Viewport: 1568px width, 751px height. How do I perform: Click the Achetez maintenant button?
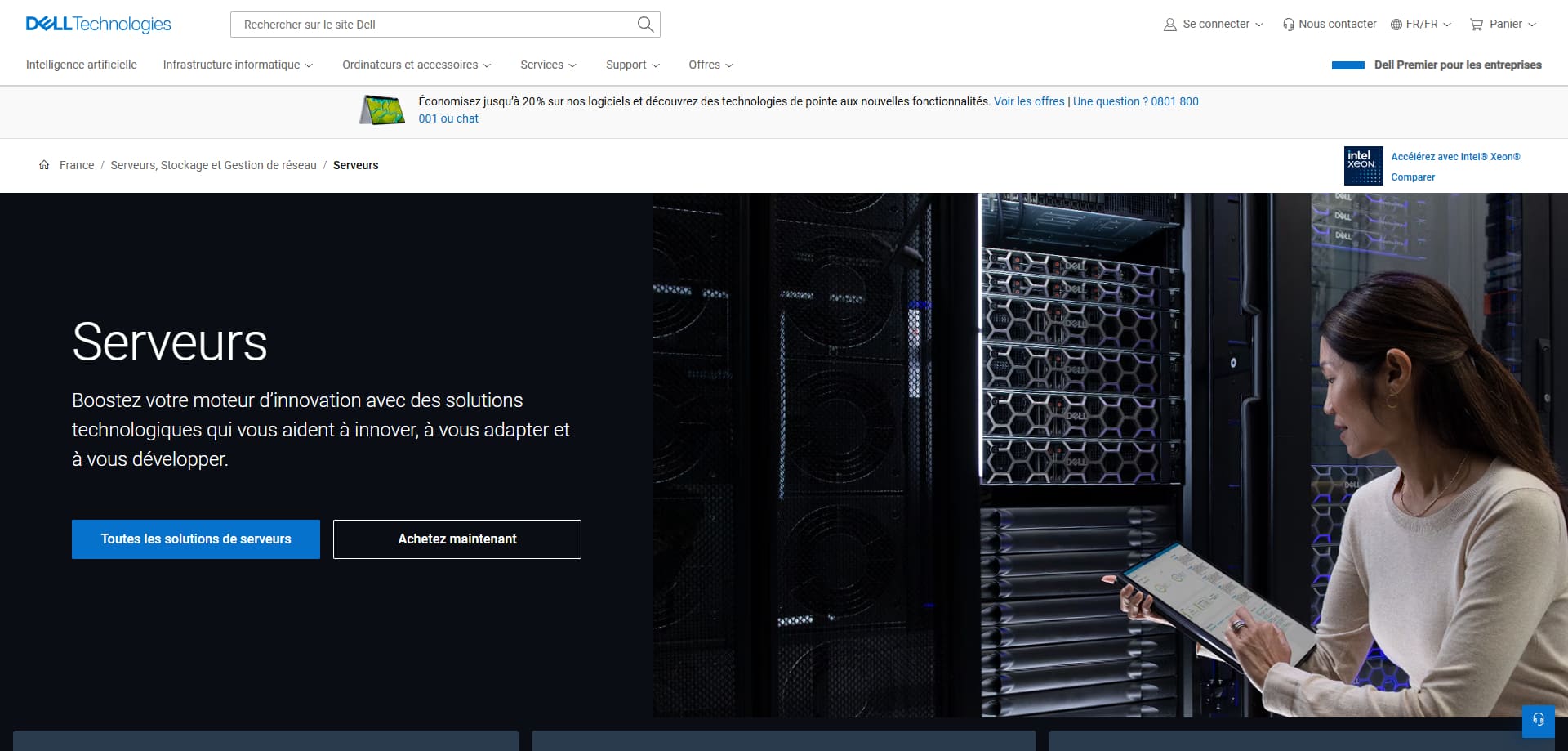tap(457, 539)
